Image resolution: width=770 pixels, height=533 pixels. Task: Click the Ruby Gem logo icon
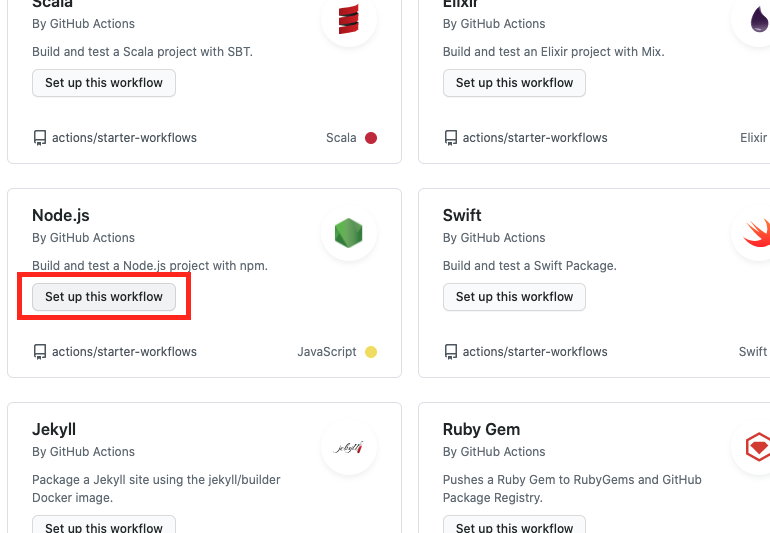757,447
